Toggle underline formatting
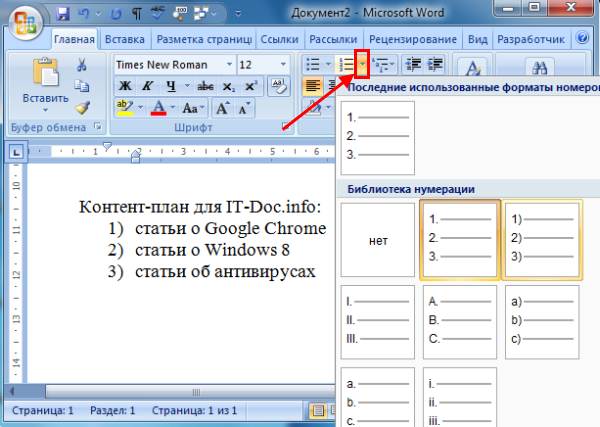 point(171,86)
